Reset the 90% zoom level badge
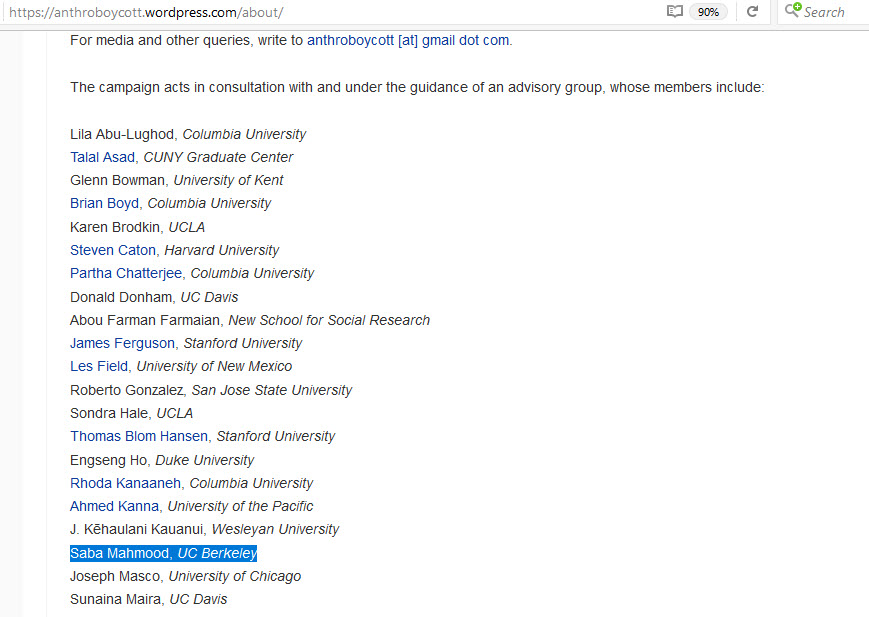This screenshot has width=869, height=617. tap(708, 12)
